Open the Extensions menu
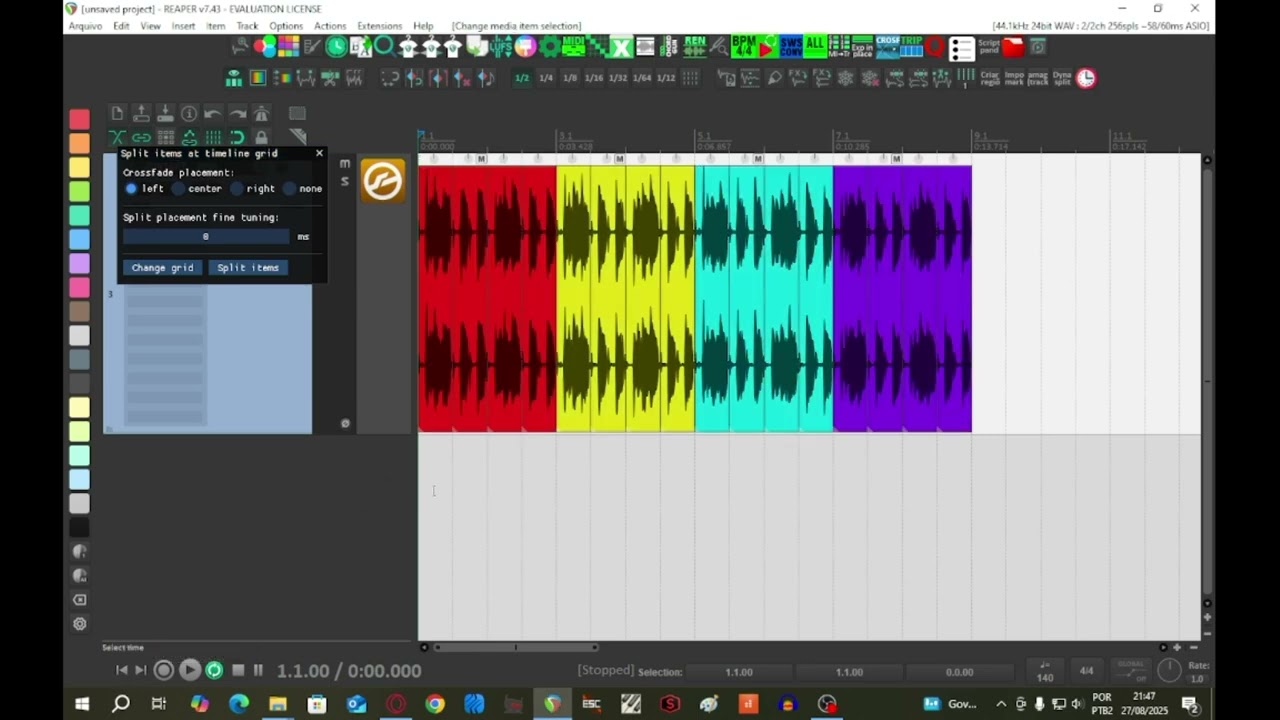The height and width of the screenshot is (720, 1280). click(379, 26)
